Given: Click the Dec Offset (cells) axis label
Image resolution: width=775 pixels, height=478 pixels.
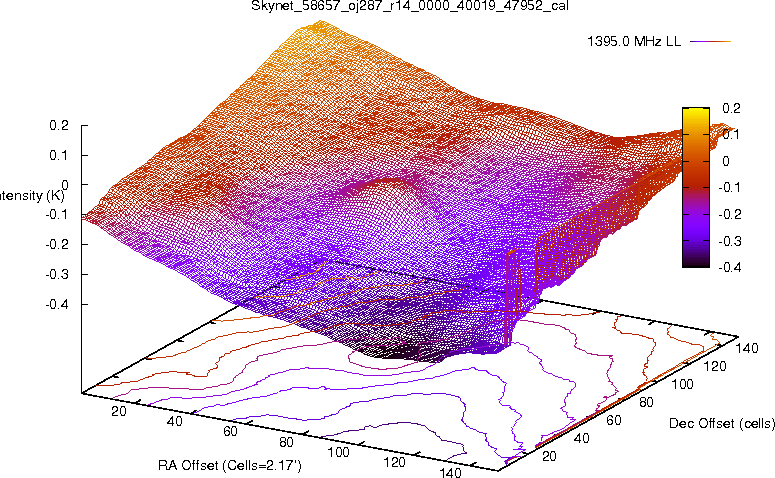Looking at the screenshot, I should coord(722,423).
